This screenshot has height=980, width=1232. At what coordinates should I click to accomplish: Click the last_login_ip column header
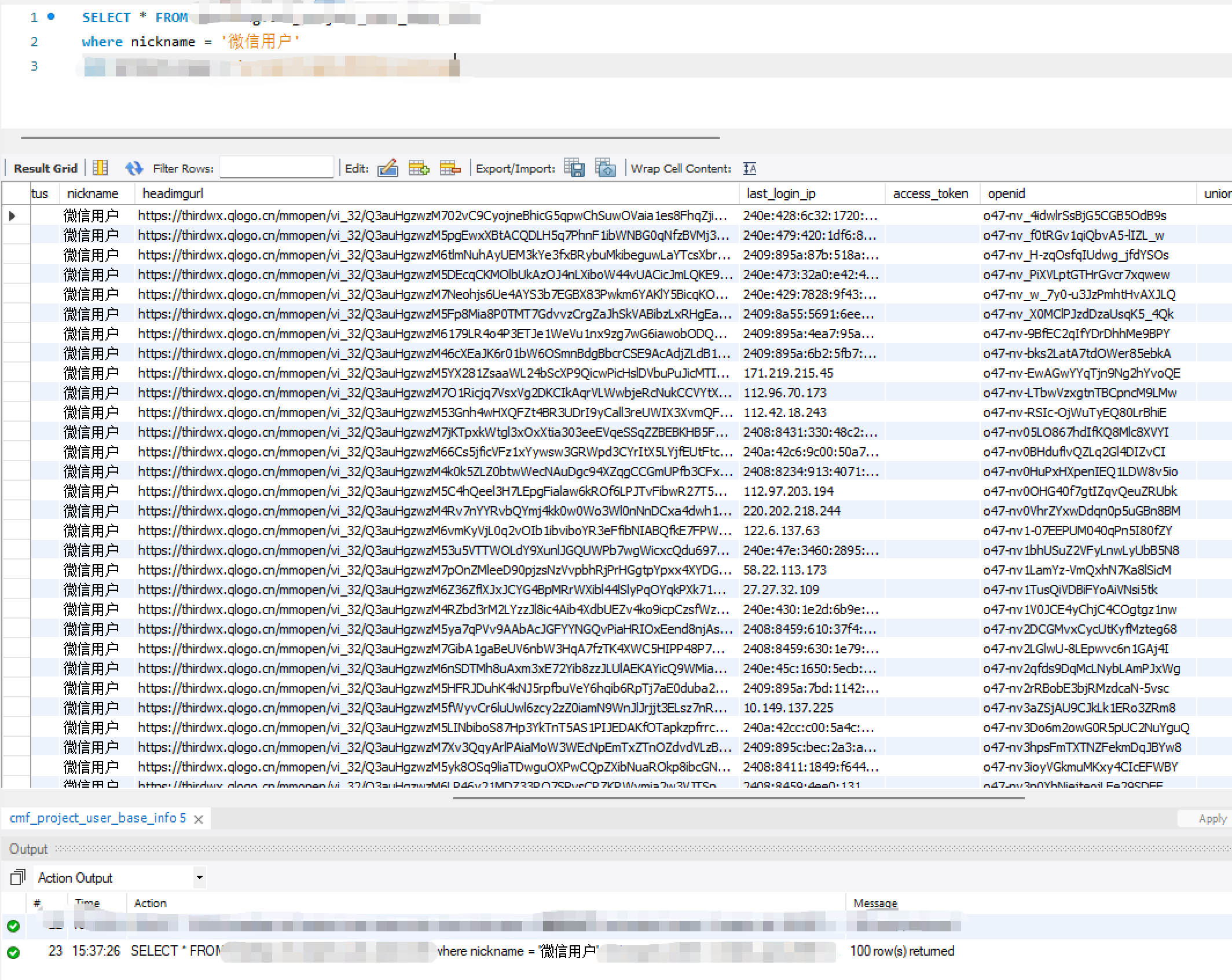pos(780,193)
